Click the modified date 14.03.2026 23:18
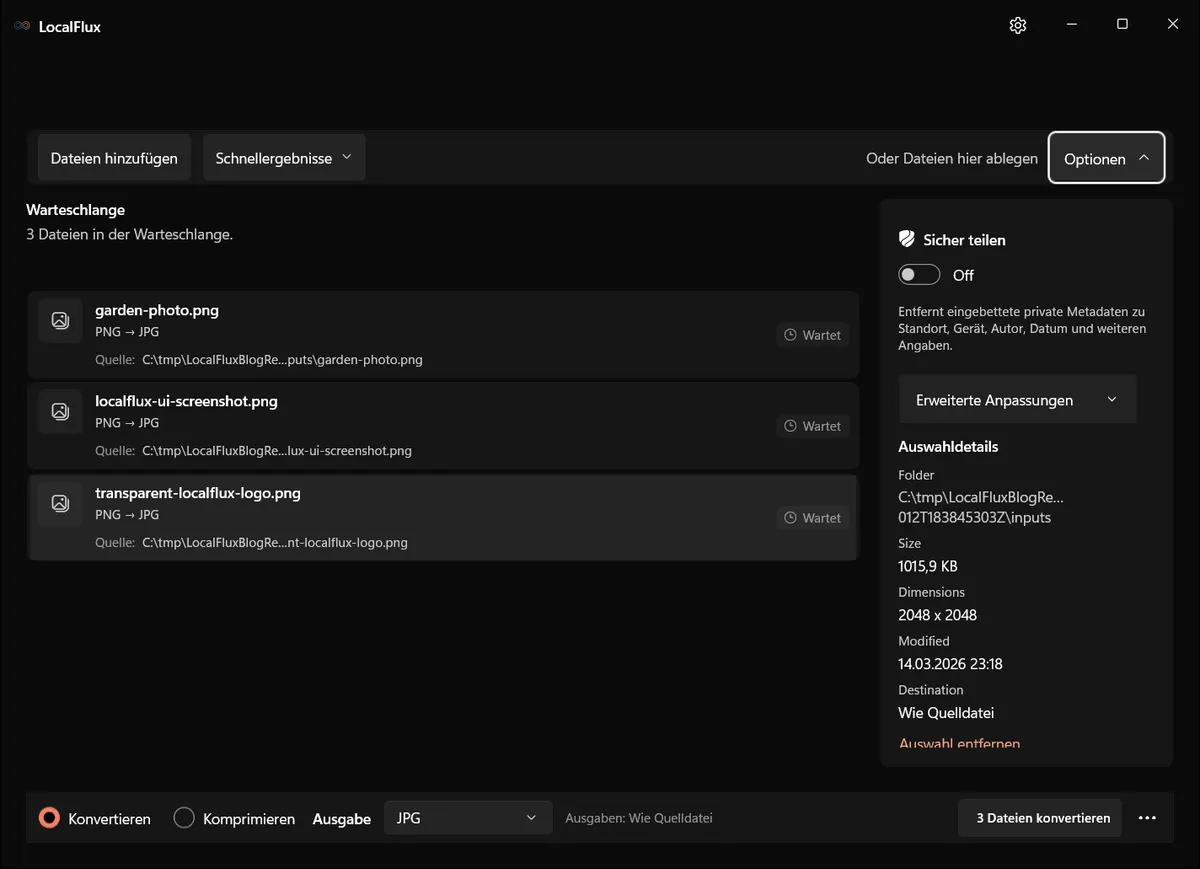This screenshot has height=869, width=1200. [x=950, y=664]
